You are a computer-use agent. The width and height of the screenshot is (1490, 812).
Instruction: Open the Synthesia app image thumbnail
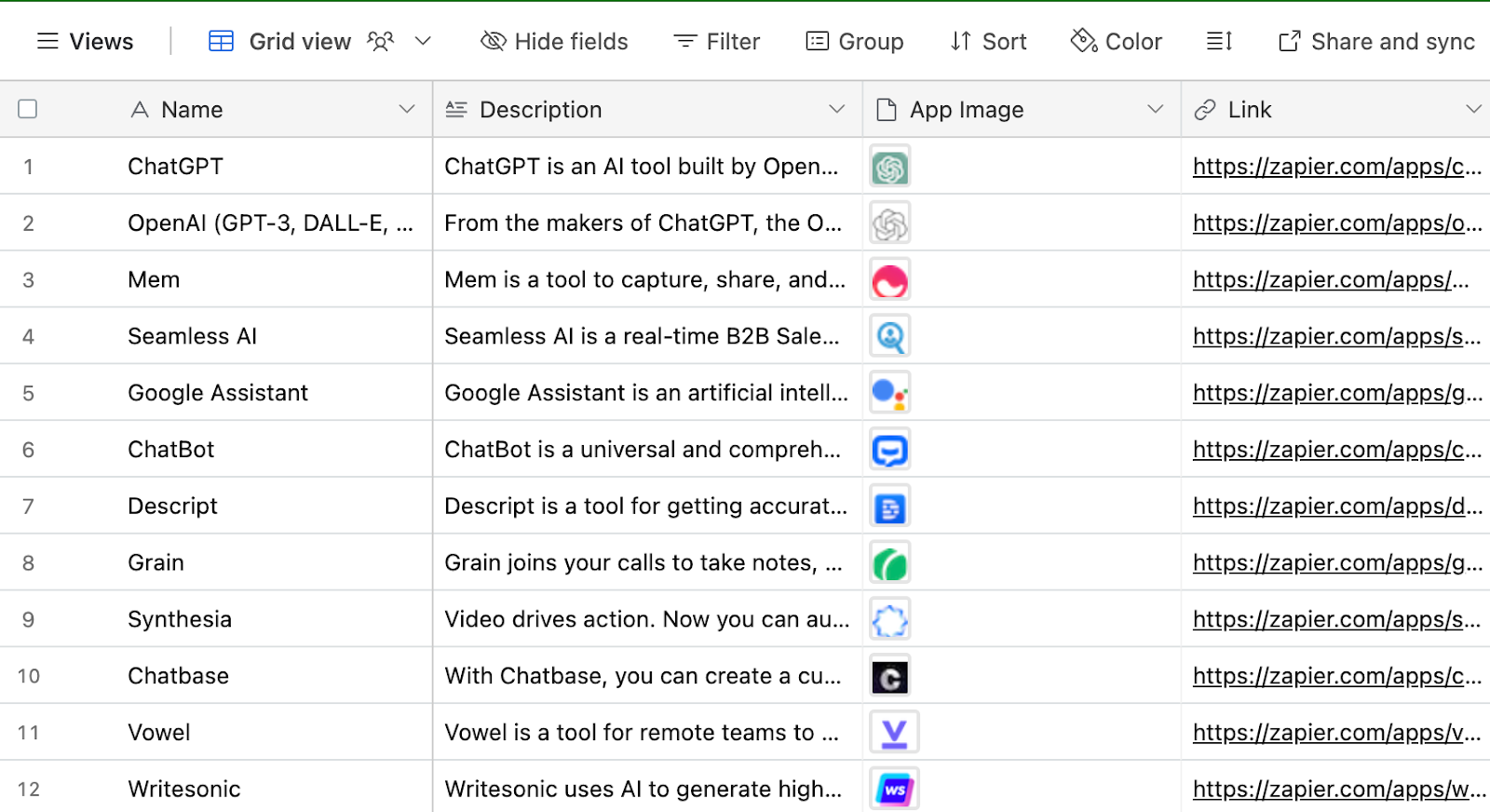[890, 620]
